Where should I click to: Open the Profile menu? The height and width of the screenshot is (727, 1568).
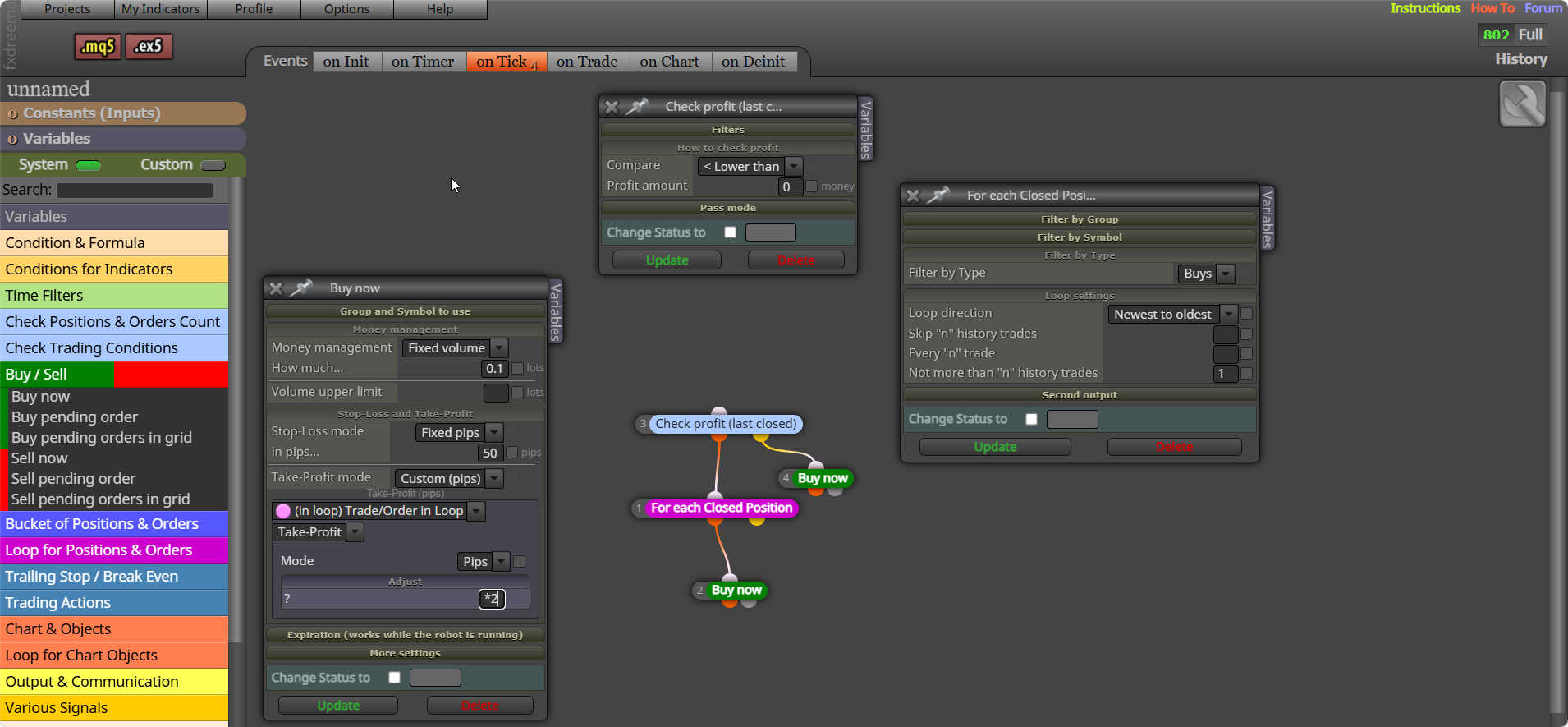pyautogui.click(x=254, y=9)
